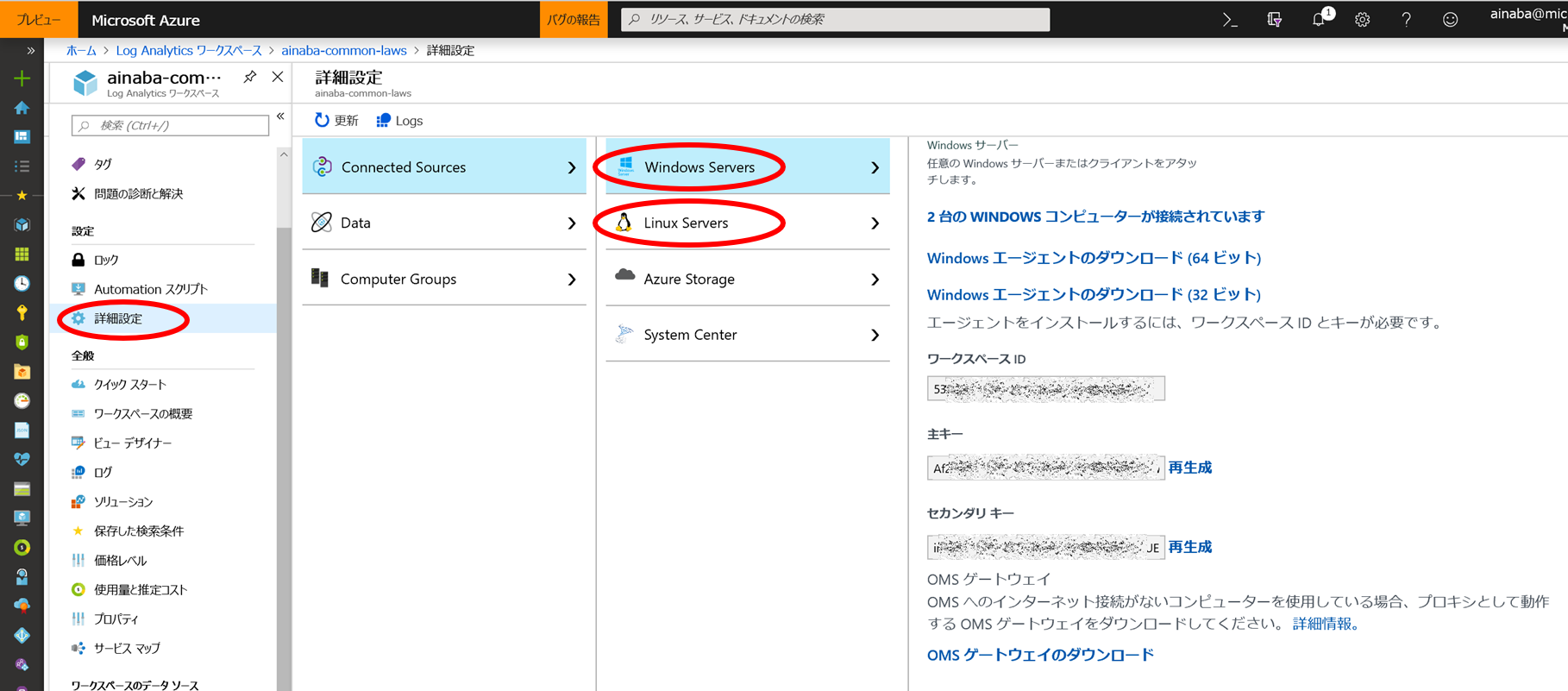Viewport: 1568px width, 691px height.
Task: Click the 主キー field
Action: pos(1045,468)
